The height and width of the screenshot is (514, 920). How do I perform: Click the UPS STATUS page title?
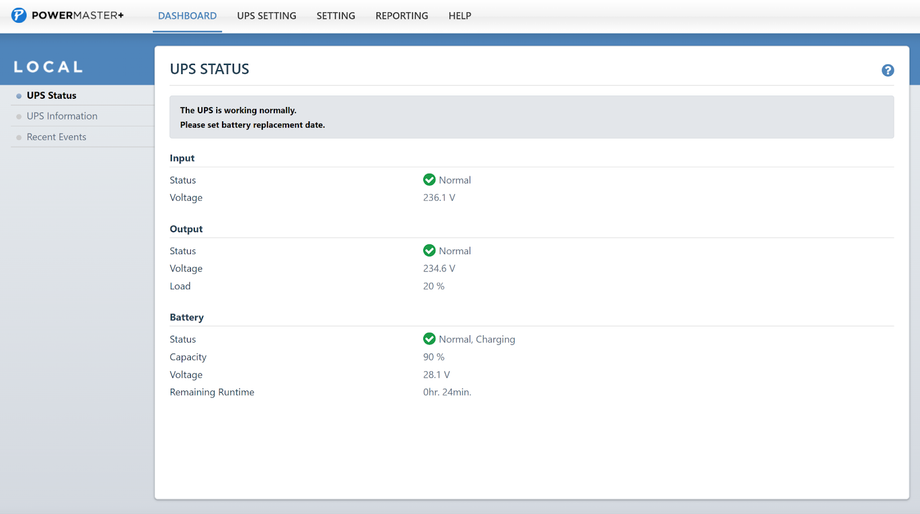209,69
